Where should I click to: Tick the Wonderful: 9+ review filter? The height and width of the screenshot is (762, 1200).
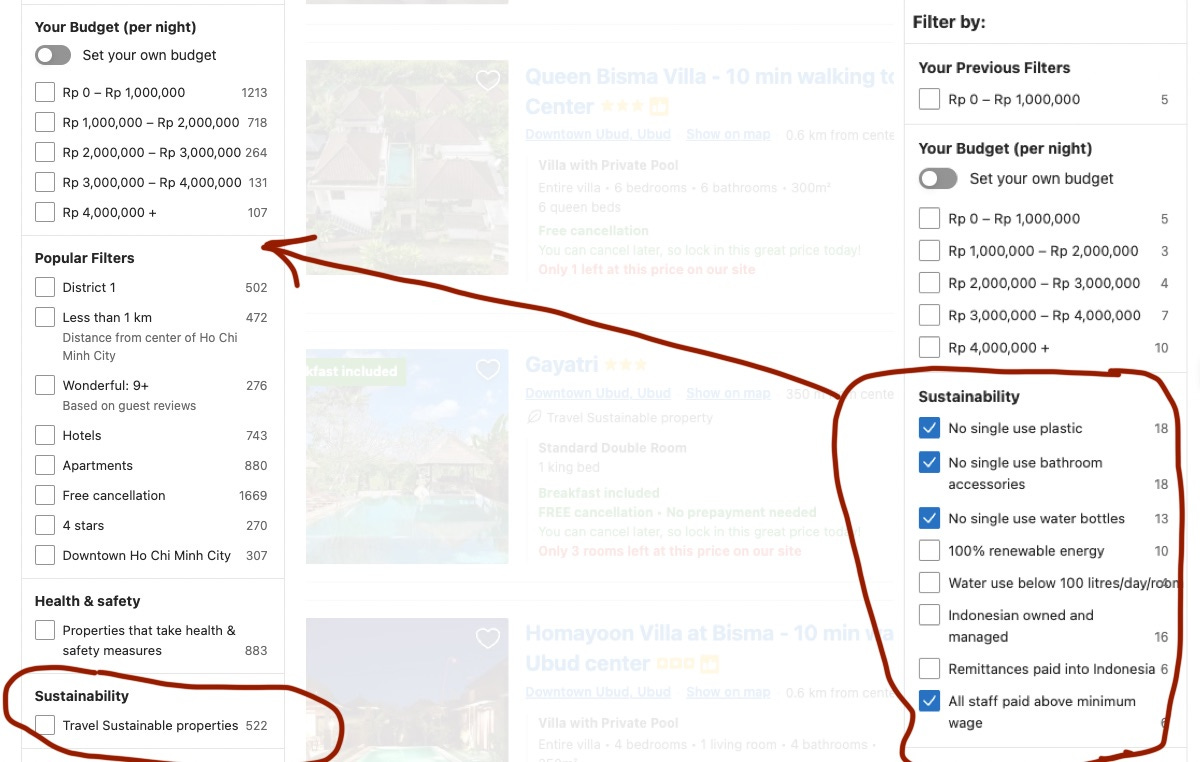45,385
